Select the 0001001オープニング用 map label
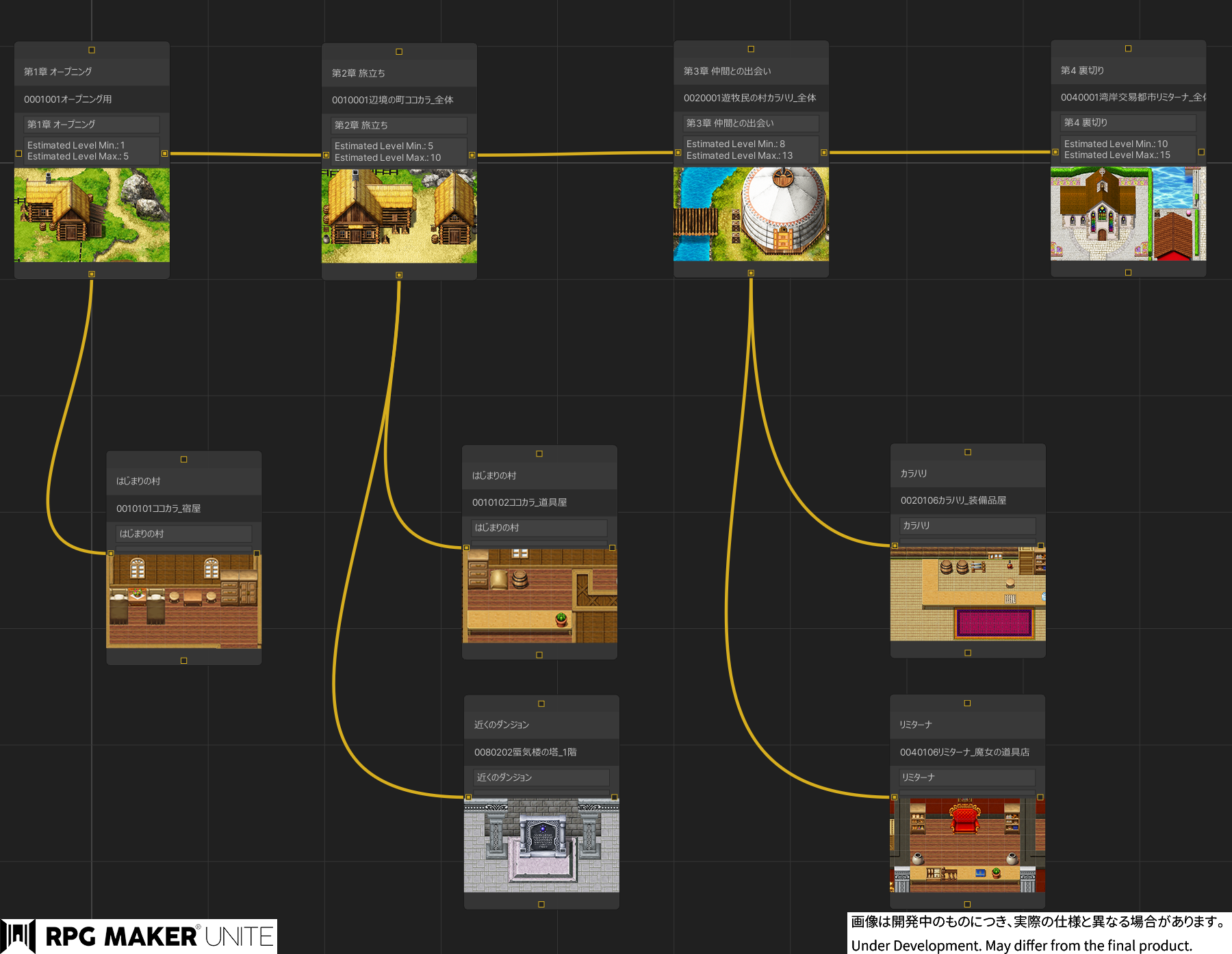 coord(68,99)
